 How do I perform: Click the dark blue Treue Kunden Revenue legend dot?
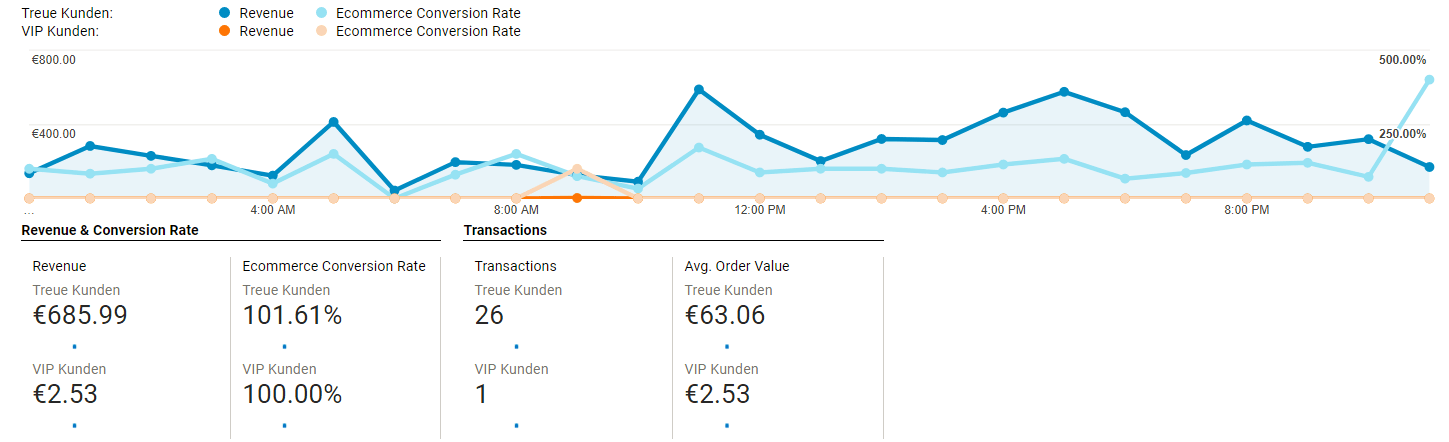click(x=224, y=14)
